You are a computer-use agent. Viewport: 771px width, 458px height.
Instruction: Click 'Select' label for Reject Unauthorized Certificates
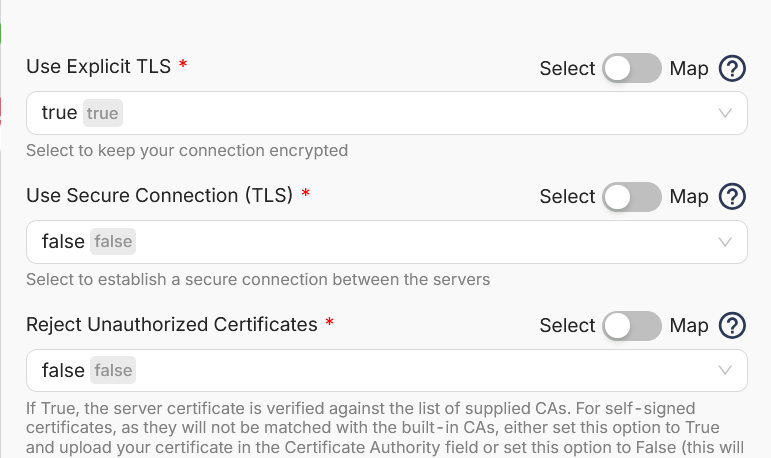(567, 326)
